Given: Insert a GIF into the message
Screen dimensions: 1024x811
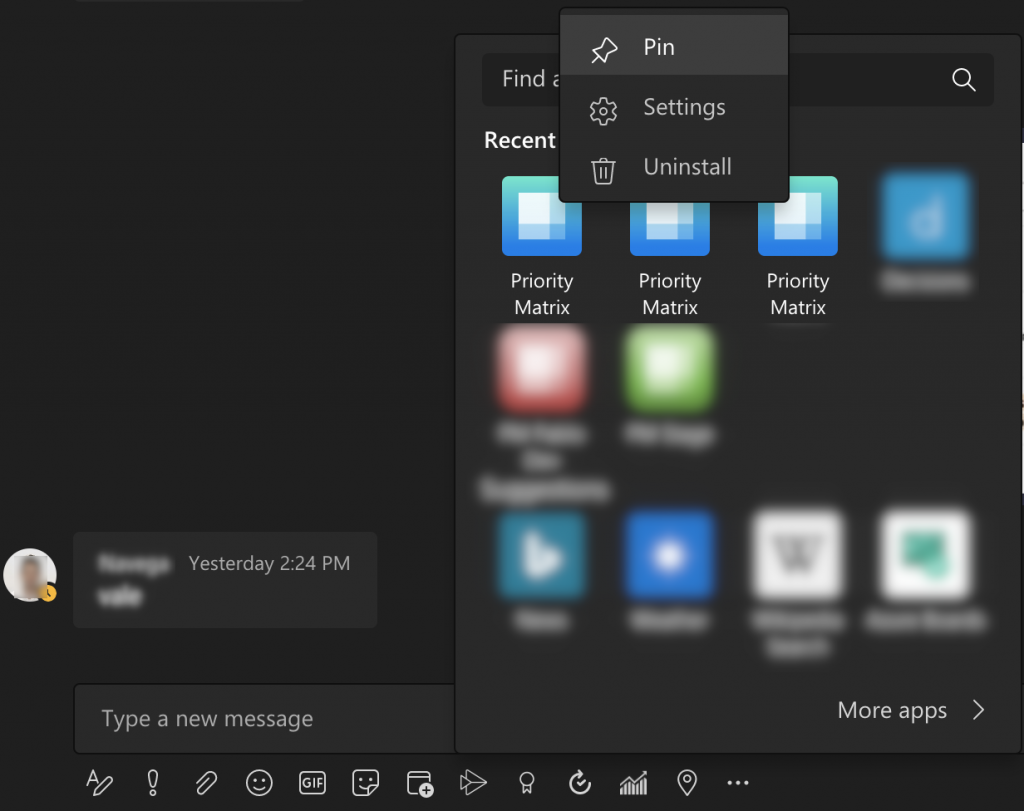Looking at the screenshot, I should [312, 783].
